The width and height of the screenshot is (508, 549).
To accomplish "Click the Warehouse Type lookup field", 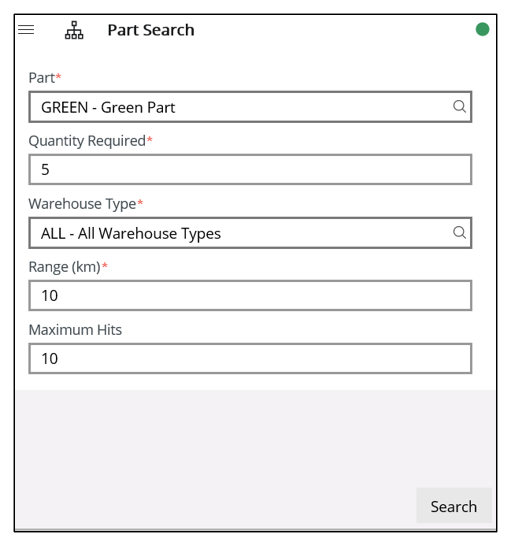I will [x=250, y=233].
